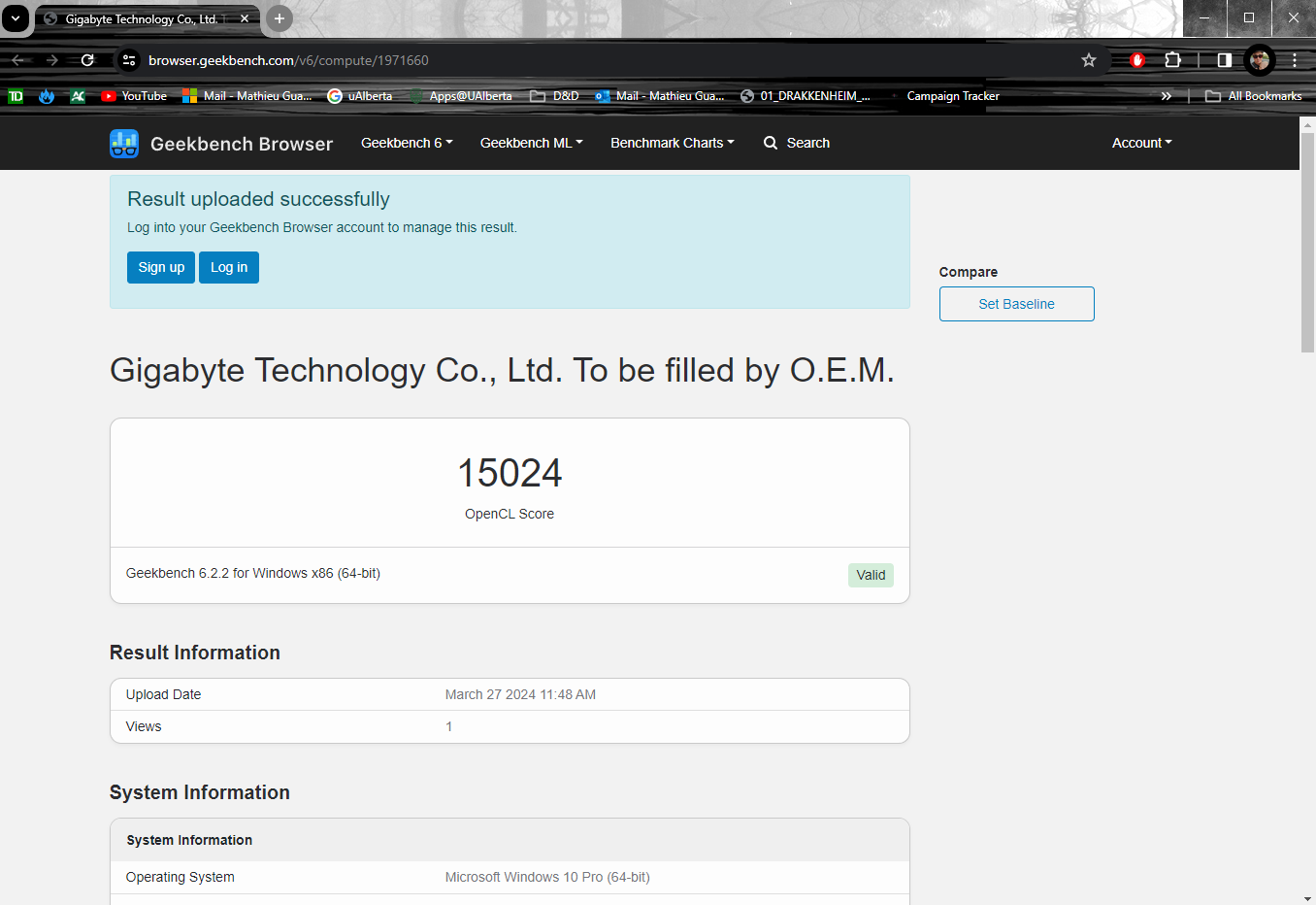Open the YouTube bookmark
Viewport: 1316px width, 905px height.
click(x=134, y=96)
